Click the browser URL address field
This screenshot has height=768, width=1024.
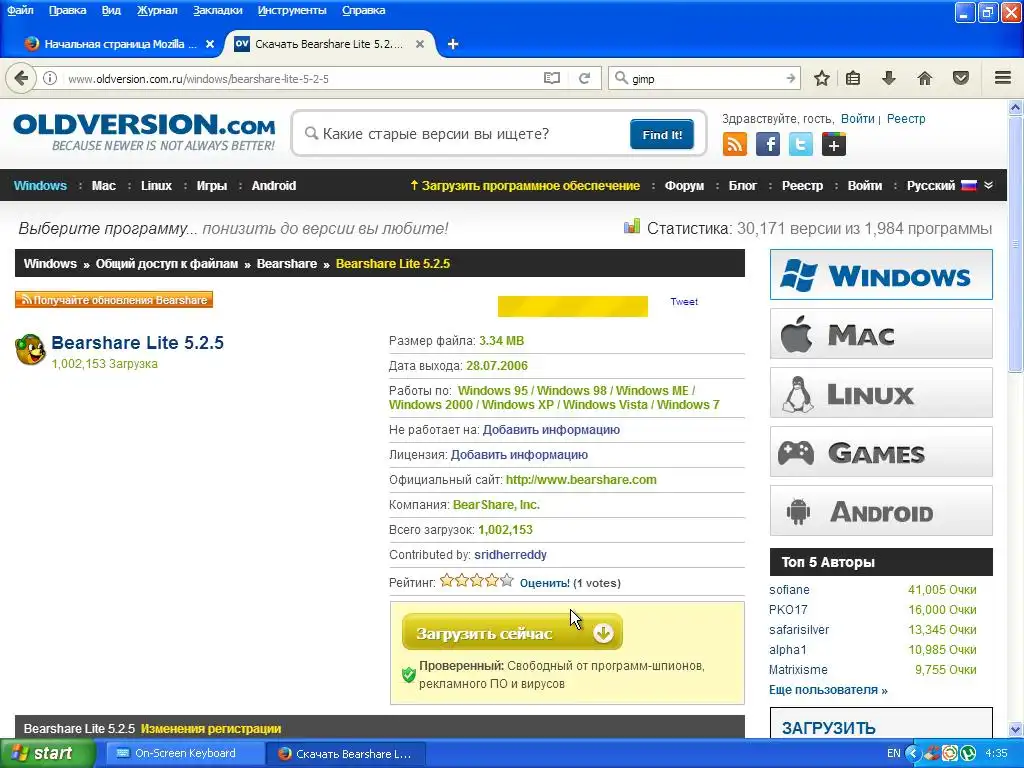(300, 78)
